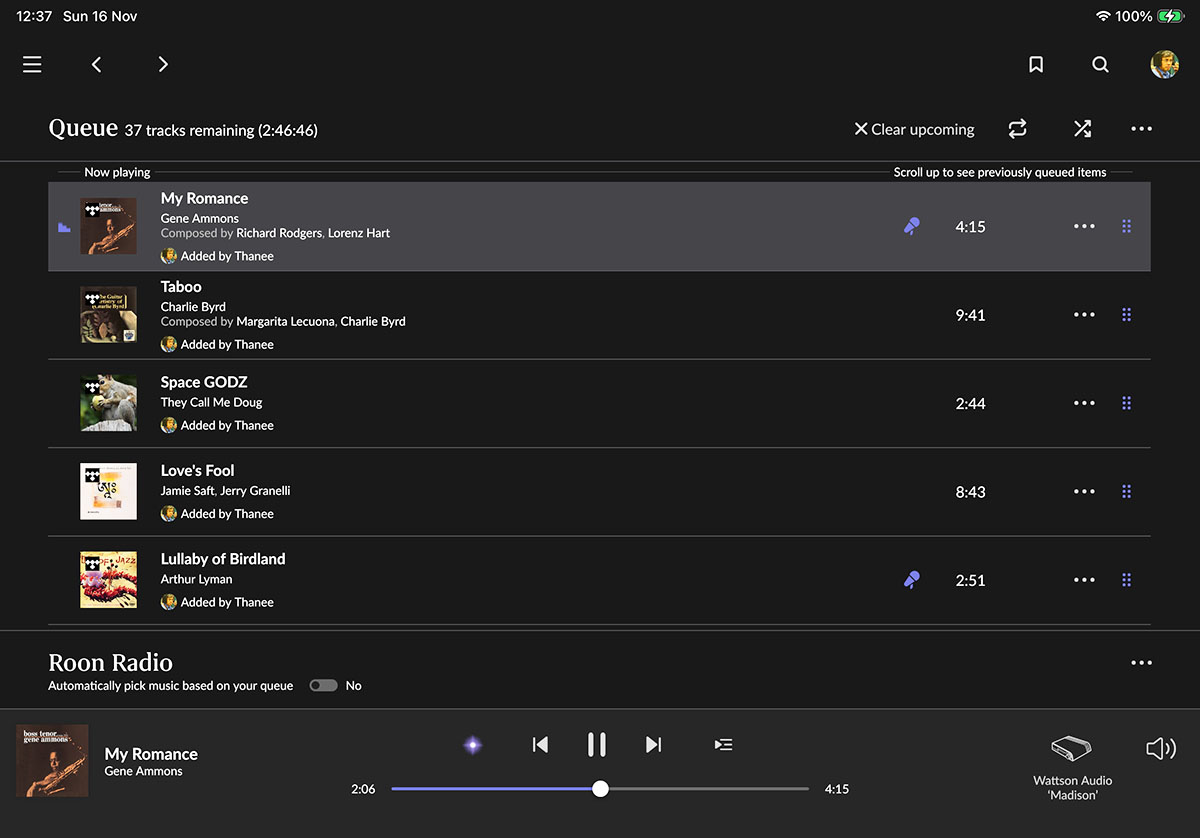
Task: Click Lullaby of Birdland cover thumbnail
Action: (x=108, y=580)
